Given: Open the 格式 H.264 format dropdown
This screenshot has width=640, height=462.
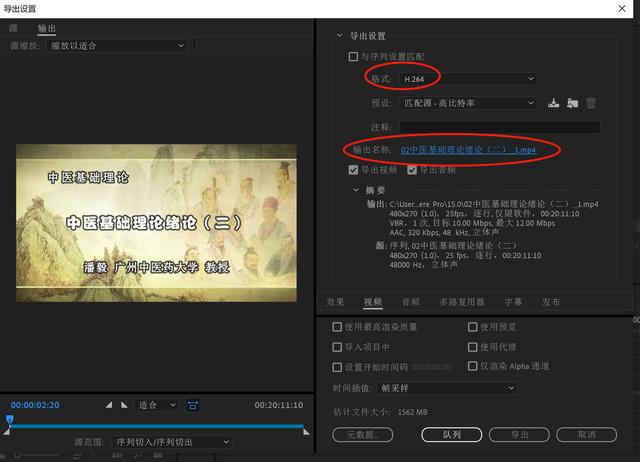Looking at the screenshot, I should point(466,78).
